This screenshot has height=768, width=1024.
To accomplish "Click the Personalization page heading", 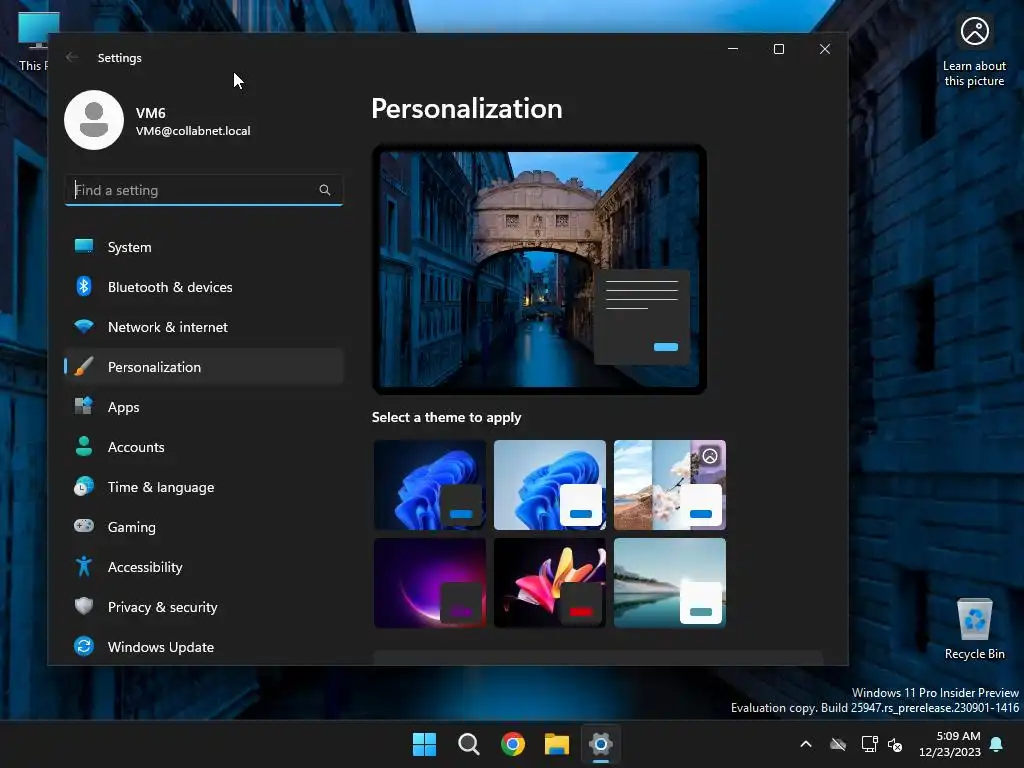I will pyautogui.click(x=467, y=108).
